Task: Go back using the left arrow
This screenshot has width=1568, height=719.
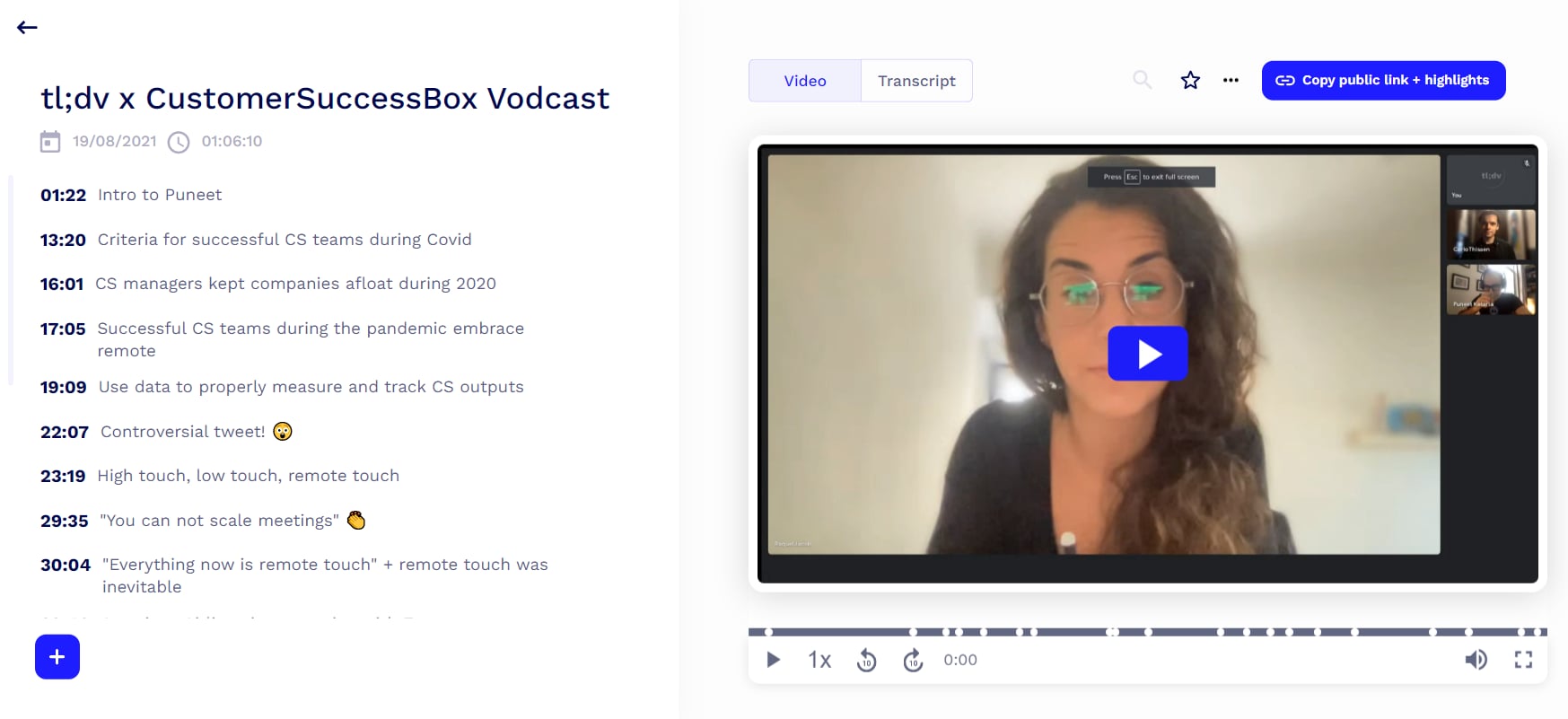Action: tap(27, 27)
